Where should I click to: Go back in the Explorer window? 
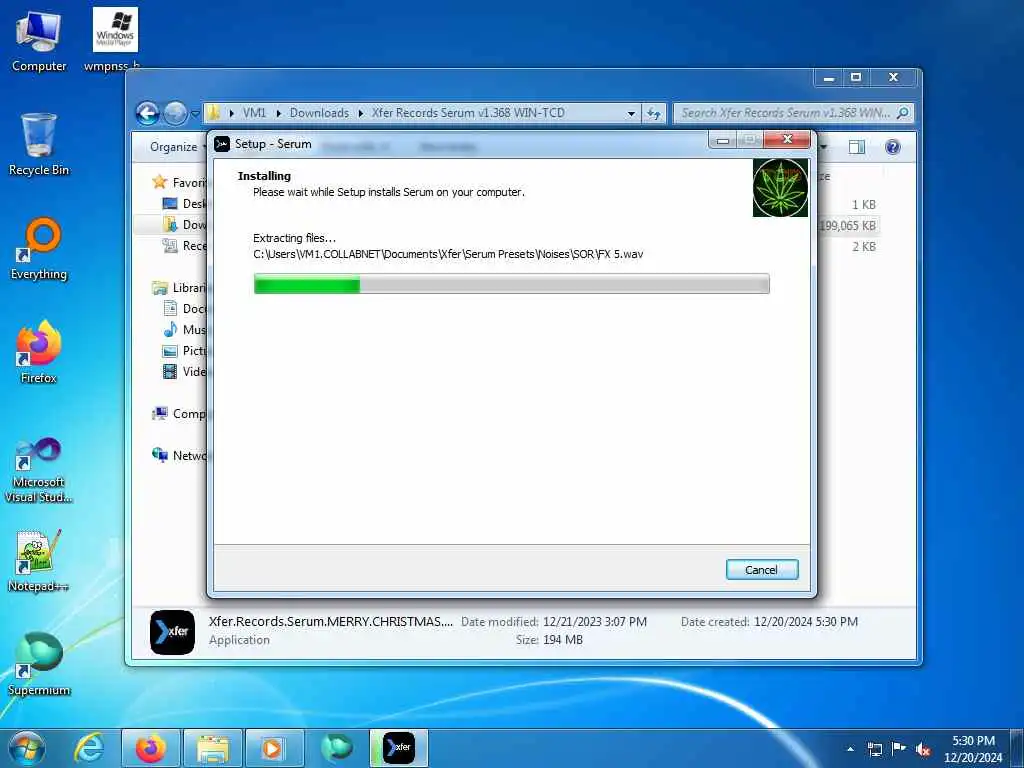148,114
